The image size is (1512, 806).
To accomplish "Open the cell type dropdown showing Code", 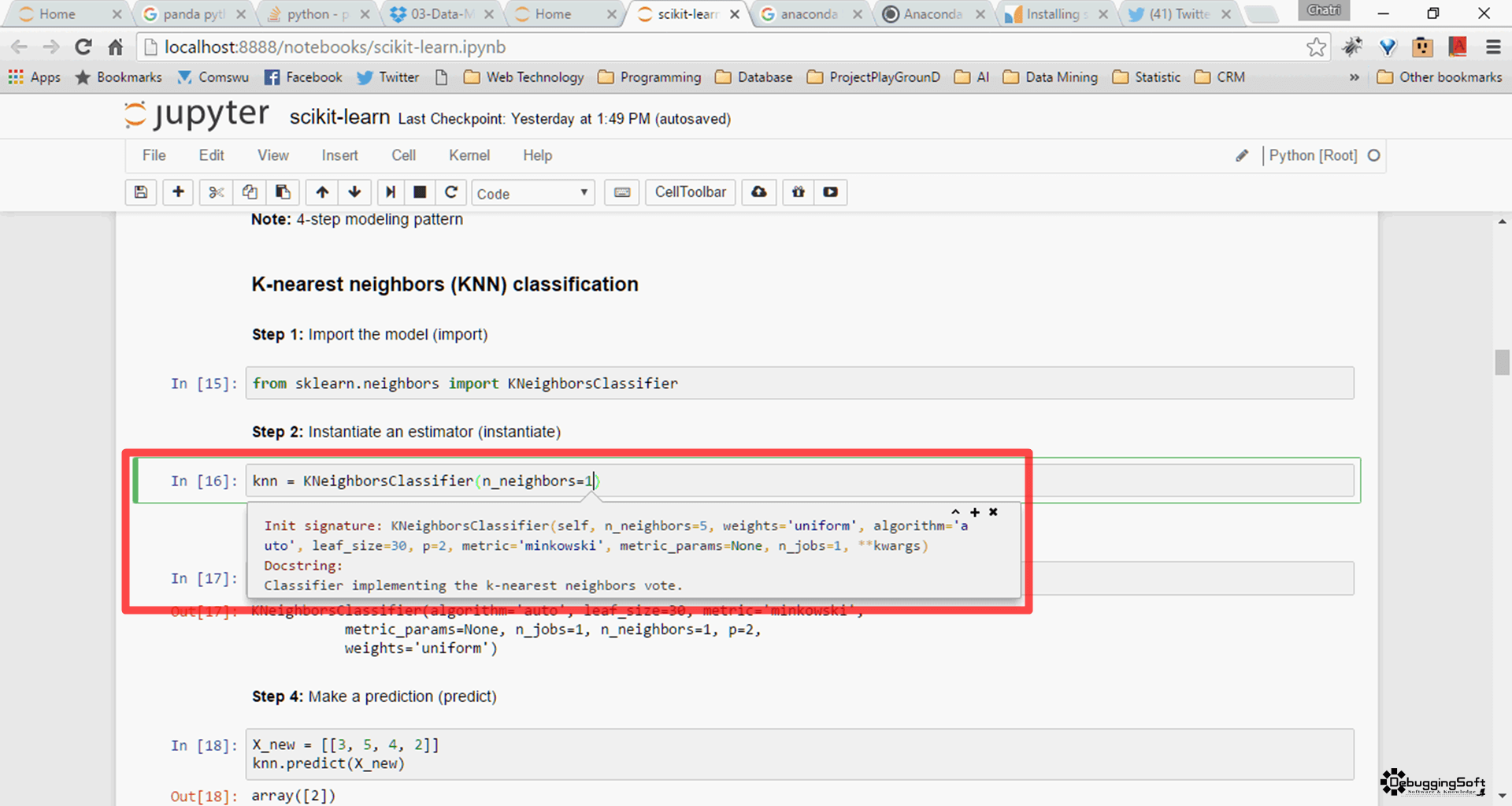I will [533, 192].
